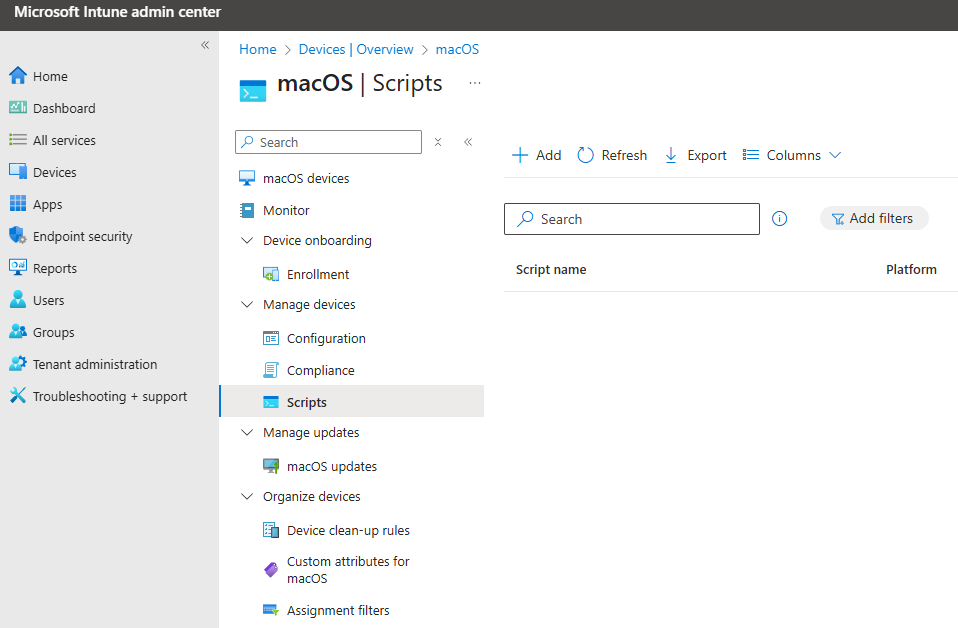Clear the blade menu search with X
Screen dimensions: 958x628
(438, 142)
